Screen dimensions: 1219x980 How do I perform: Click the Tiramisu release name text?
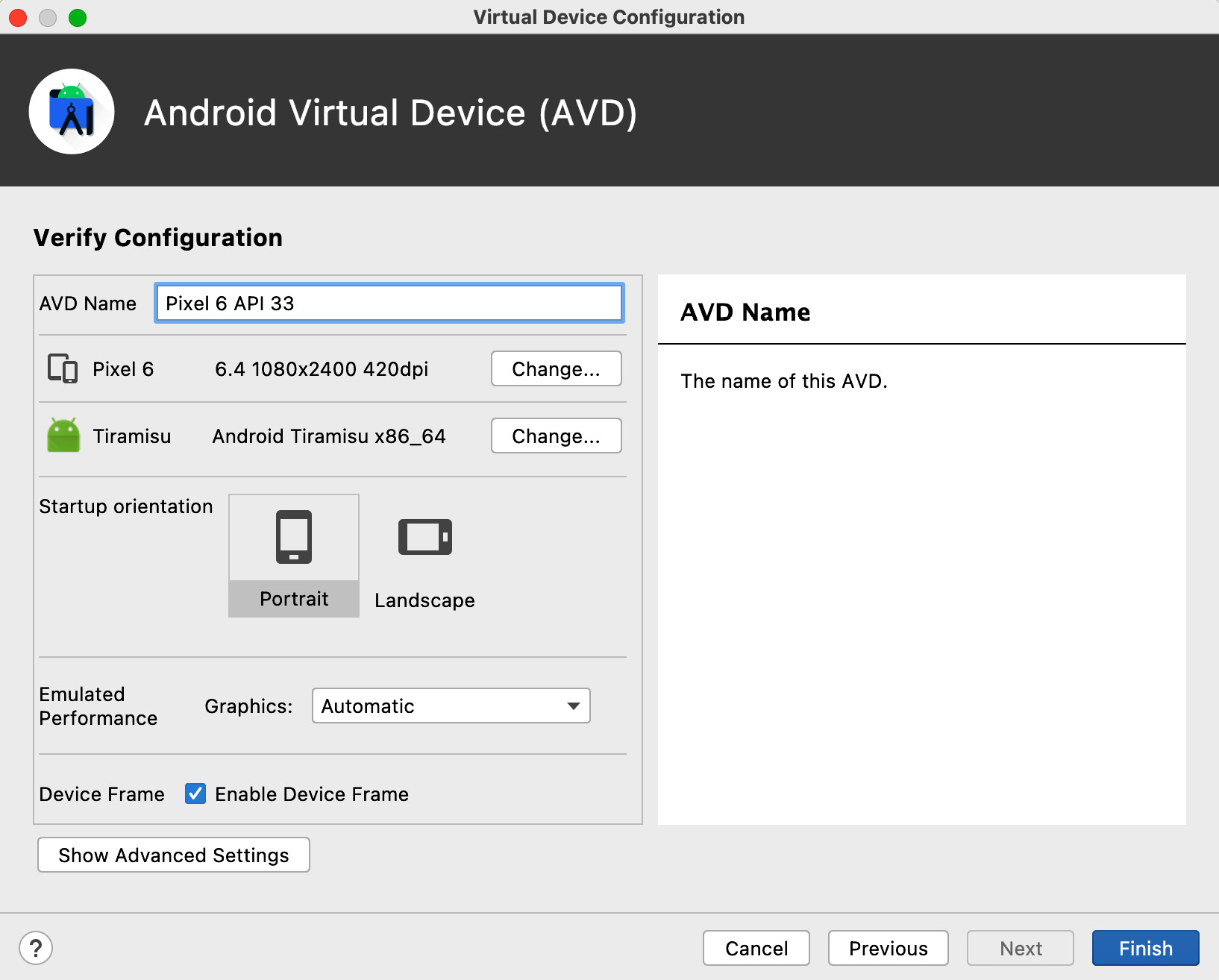tap(132, 436)
